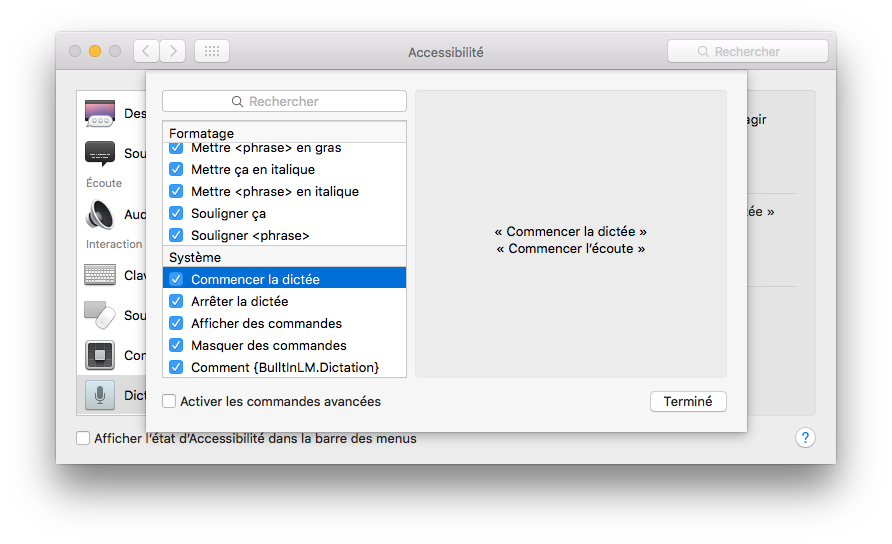Uncheck Masquer des commandes
Viewport: 892px width, 544px height.
pos(176,345)
